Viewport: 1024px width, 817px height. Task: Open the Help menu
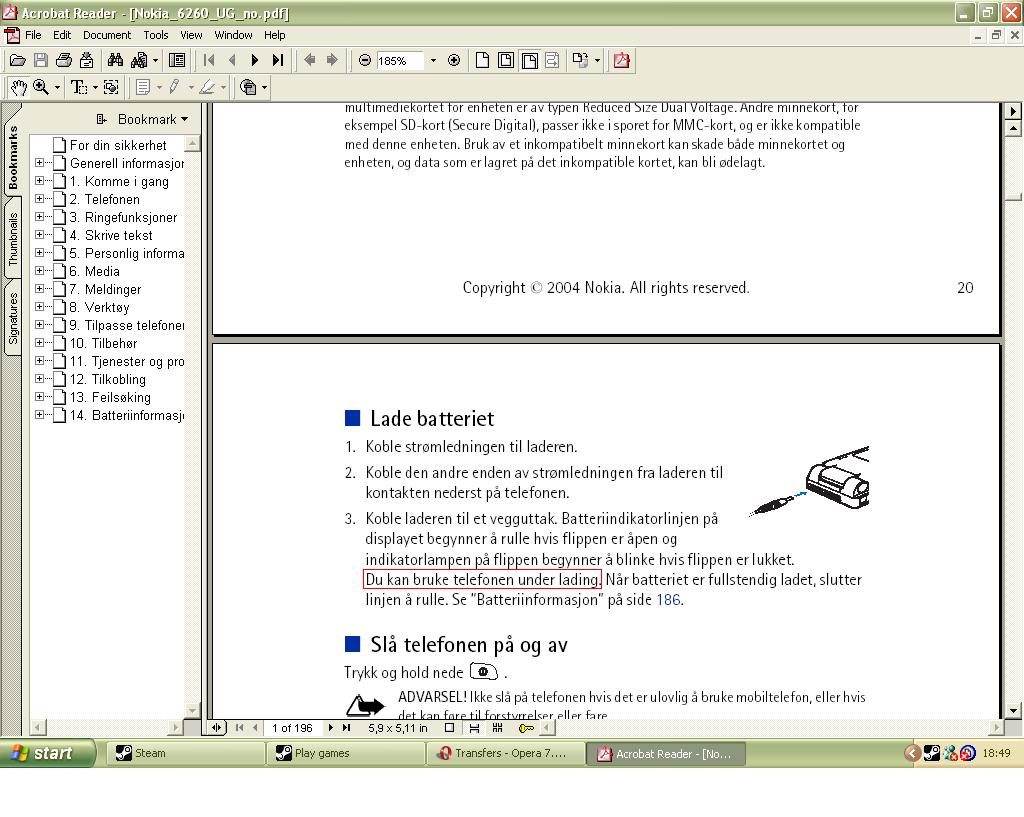point(274,35)
